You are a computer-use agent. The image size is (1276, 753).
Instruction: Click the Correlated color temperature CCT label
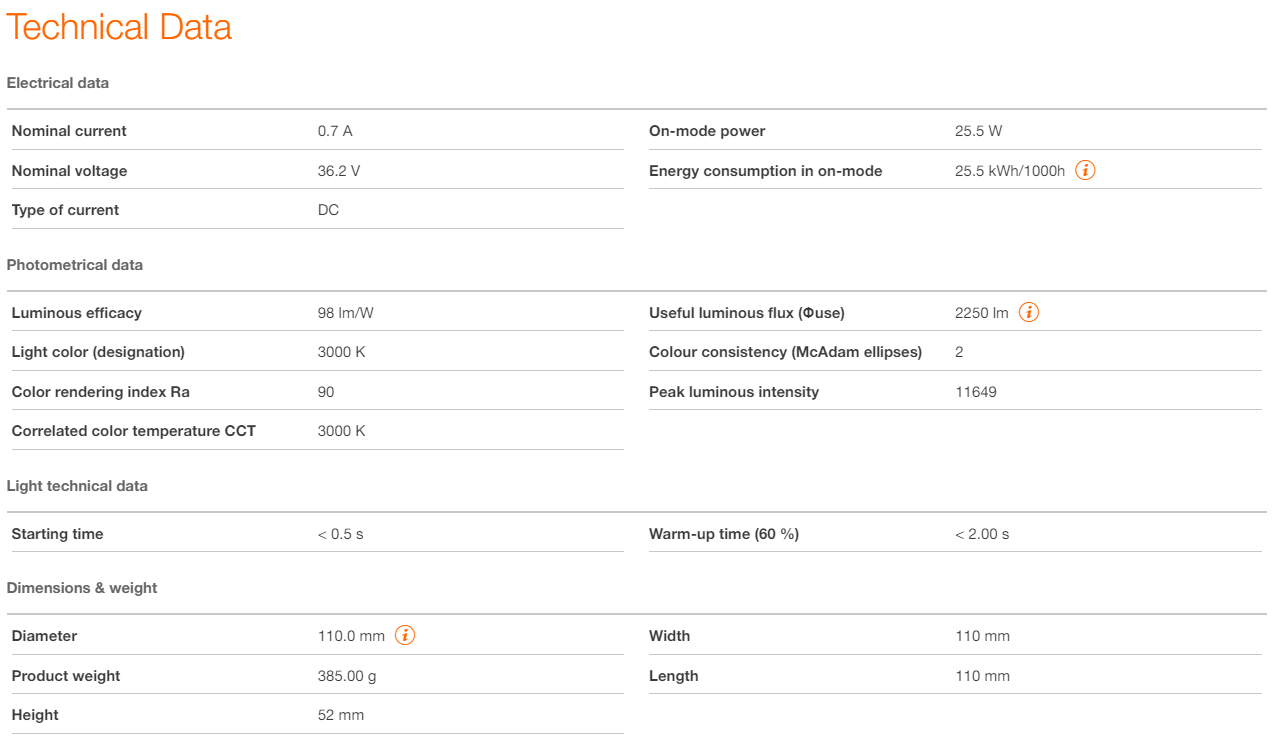pos(134,431)
